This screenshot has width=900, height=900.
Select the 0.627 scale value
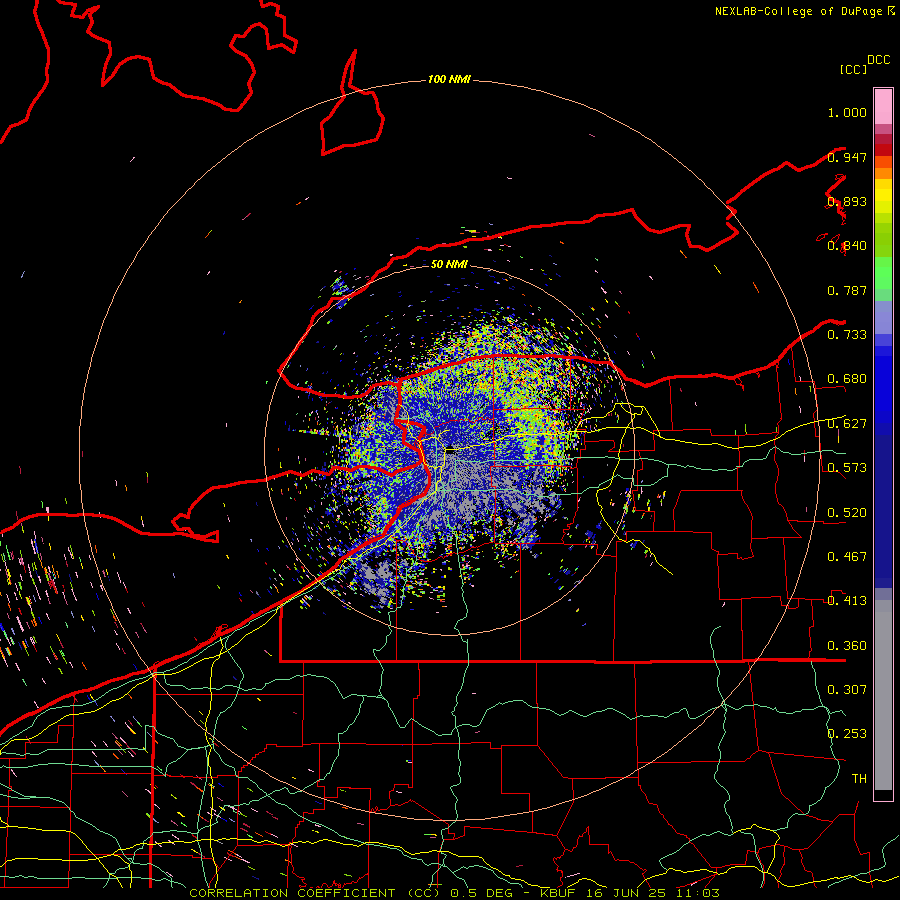pos(847,424)
